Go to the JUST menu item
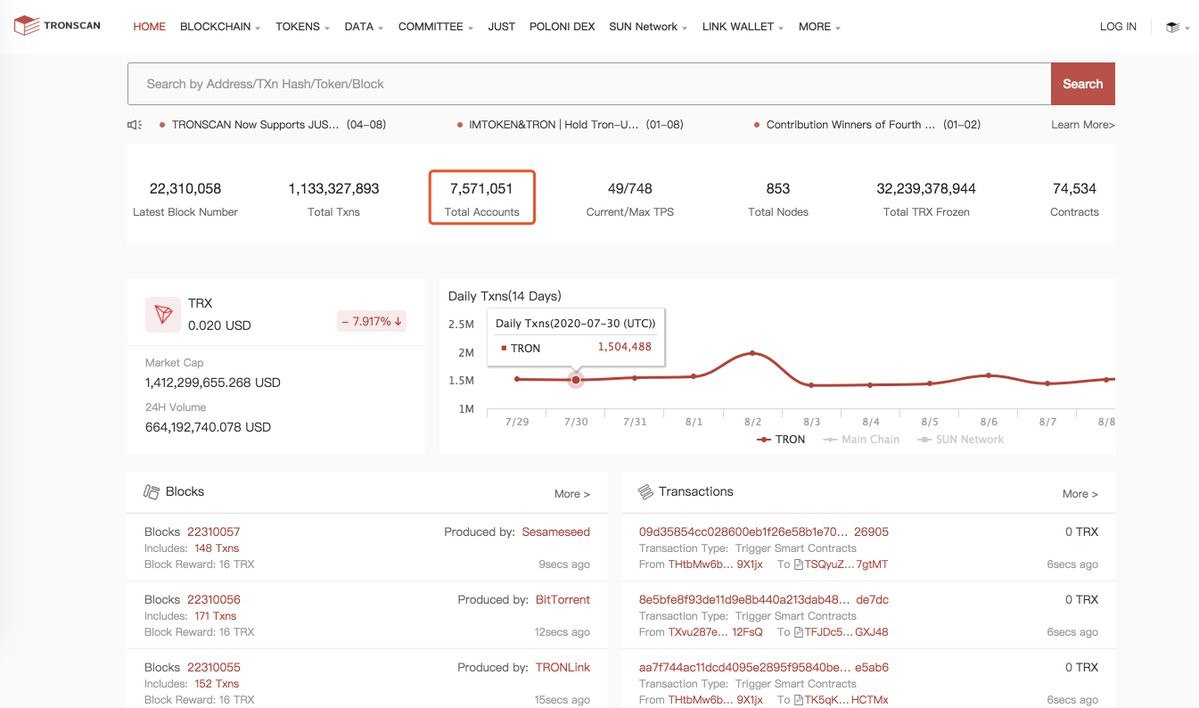1199x708 pixels. (501, 27)
